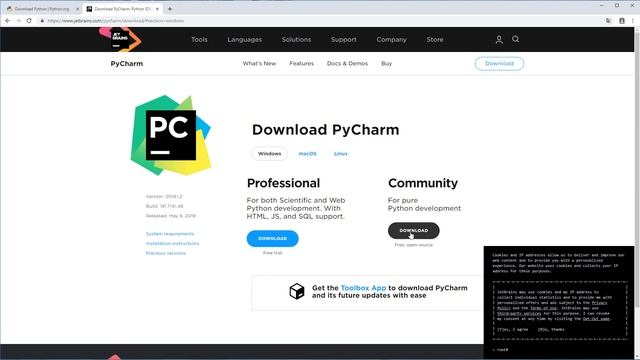Open Previous versions link
The image size is (640, 360).
click(166, 253)
